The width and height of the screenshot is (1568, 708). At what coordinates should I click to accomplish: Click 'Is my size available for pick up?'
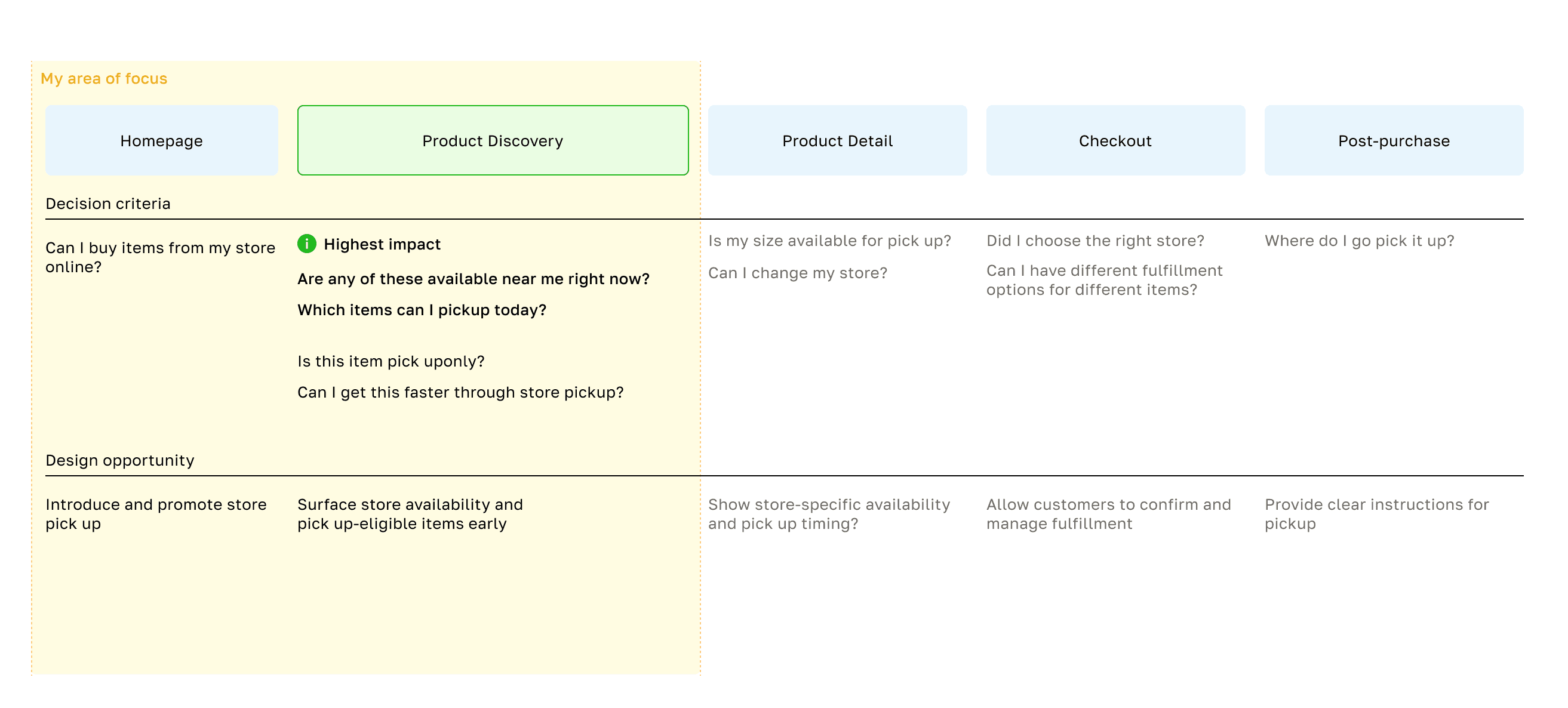point(829,241)
